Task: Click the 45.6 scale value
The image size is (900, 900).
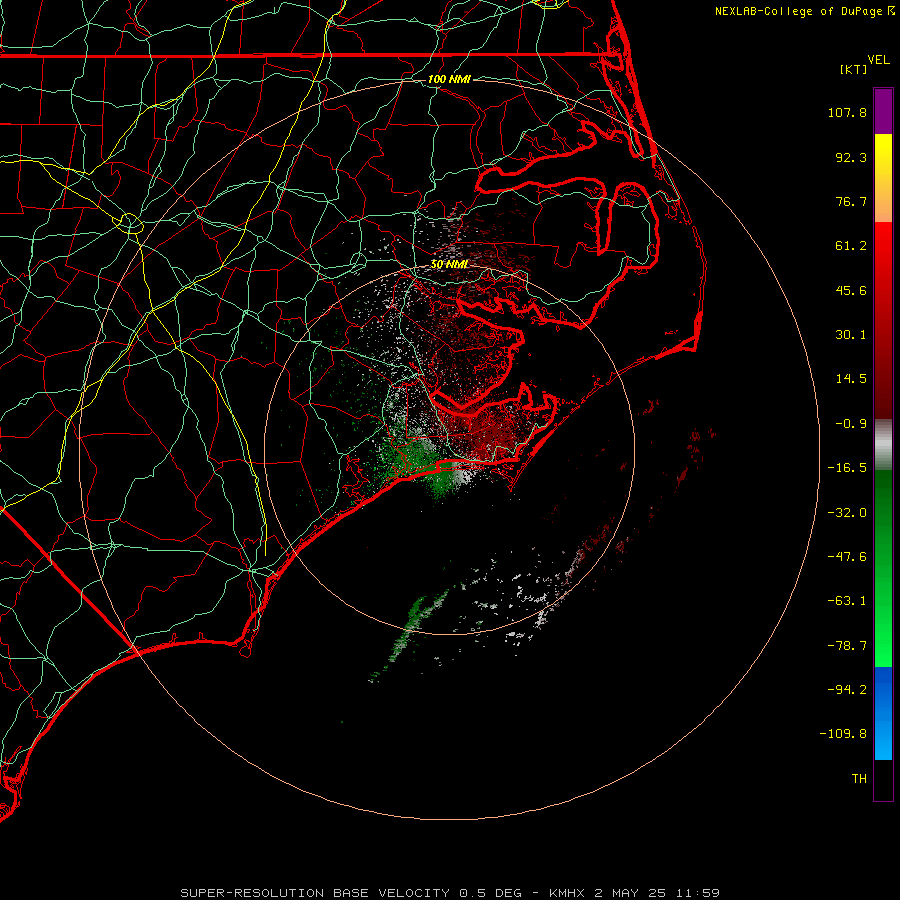Action: 851,290
